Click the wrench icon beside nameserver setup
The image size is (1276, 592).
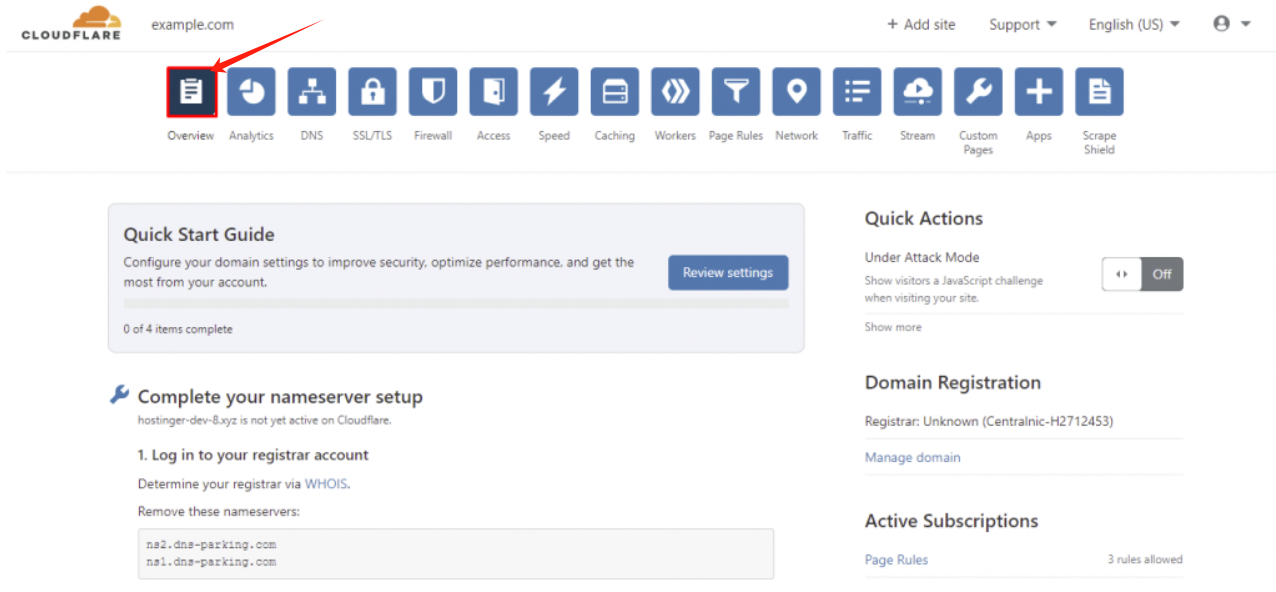click(119, 395)
